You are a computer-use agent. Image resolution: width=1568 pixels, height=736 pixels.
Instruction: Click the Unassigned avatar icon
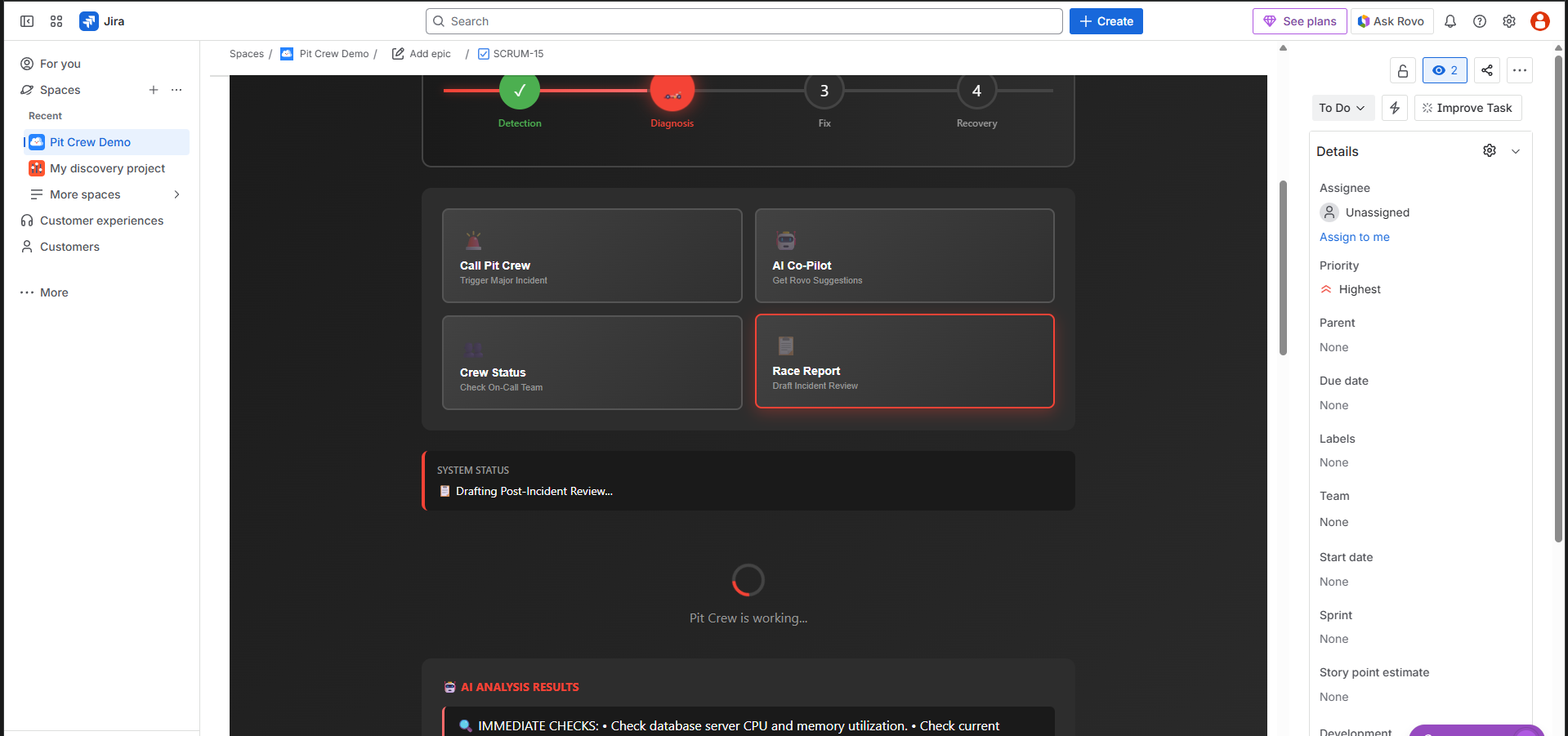(1329, 212)
